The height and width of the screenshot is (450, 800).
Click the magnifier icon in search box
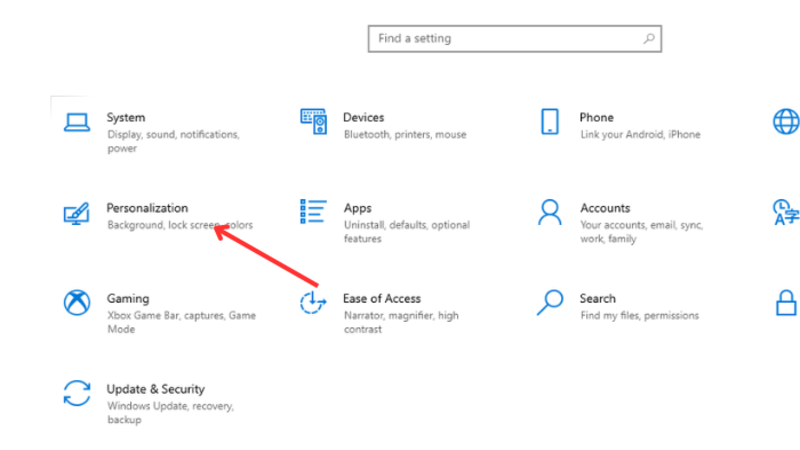click(x=649, y=39)
